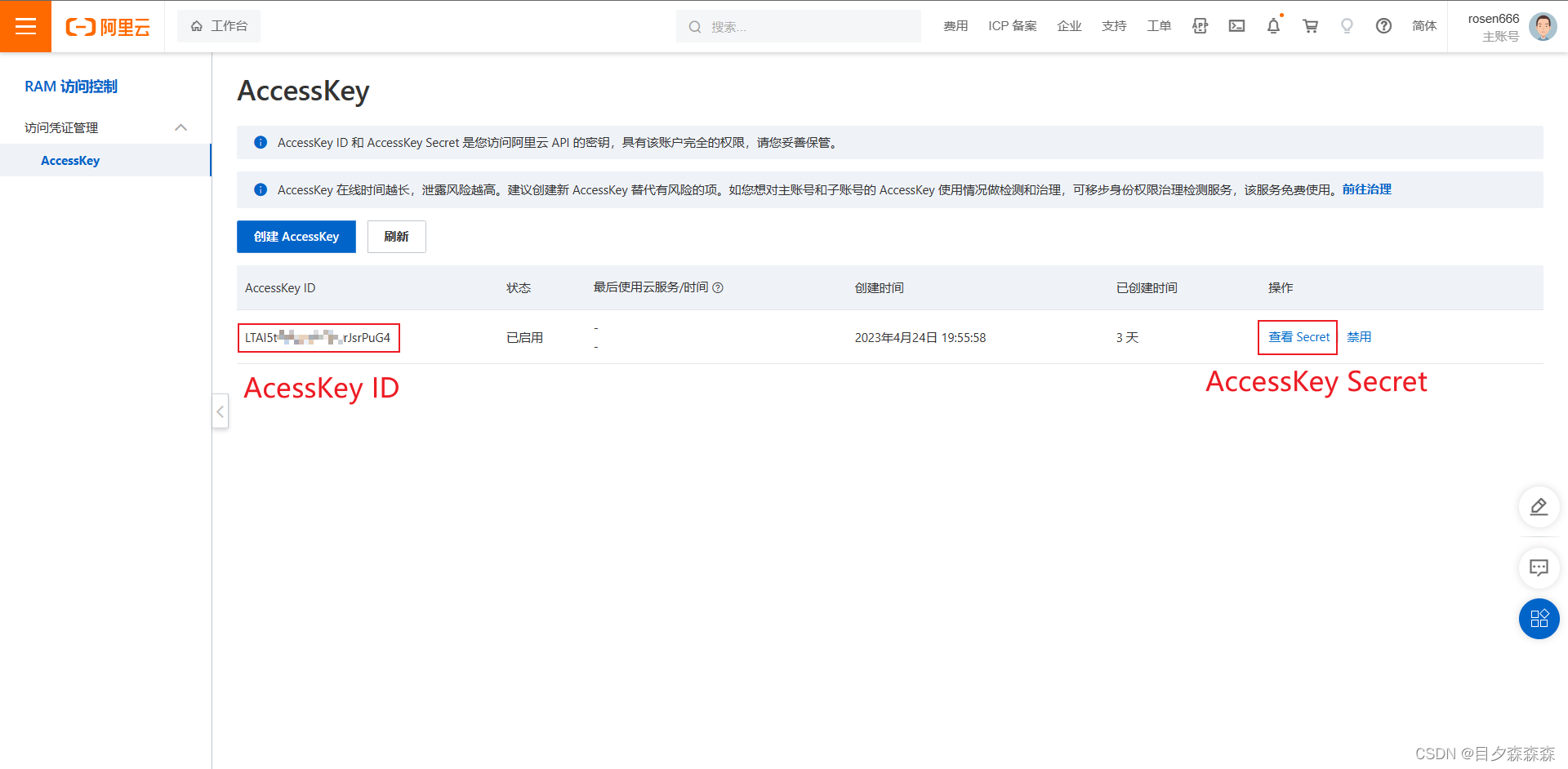Disable the AccessKey via 禁用
The image size is (1568, 769).
point(1359,336)
